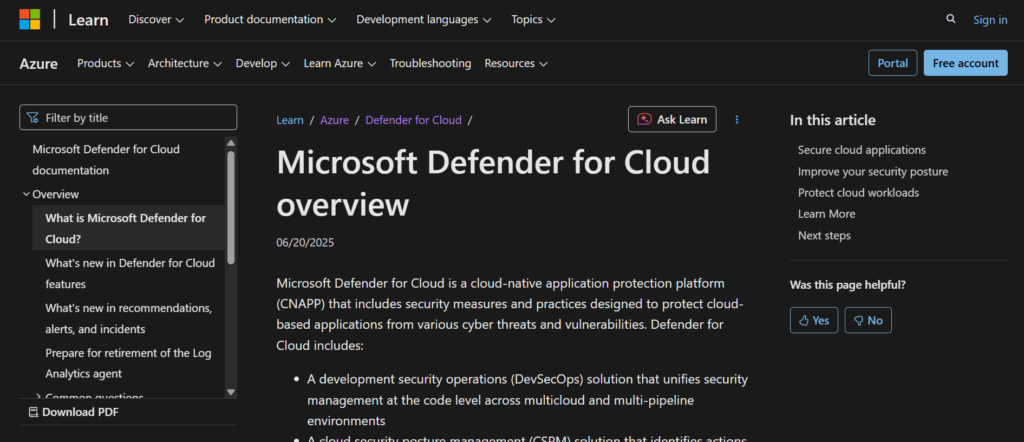Click the 06/20/2025 date text
The image size is (1024, 442).
(x=305, y=243)
